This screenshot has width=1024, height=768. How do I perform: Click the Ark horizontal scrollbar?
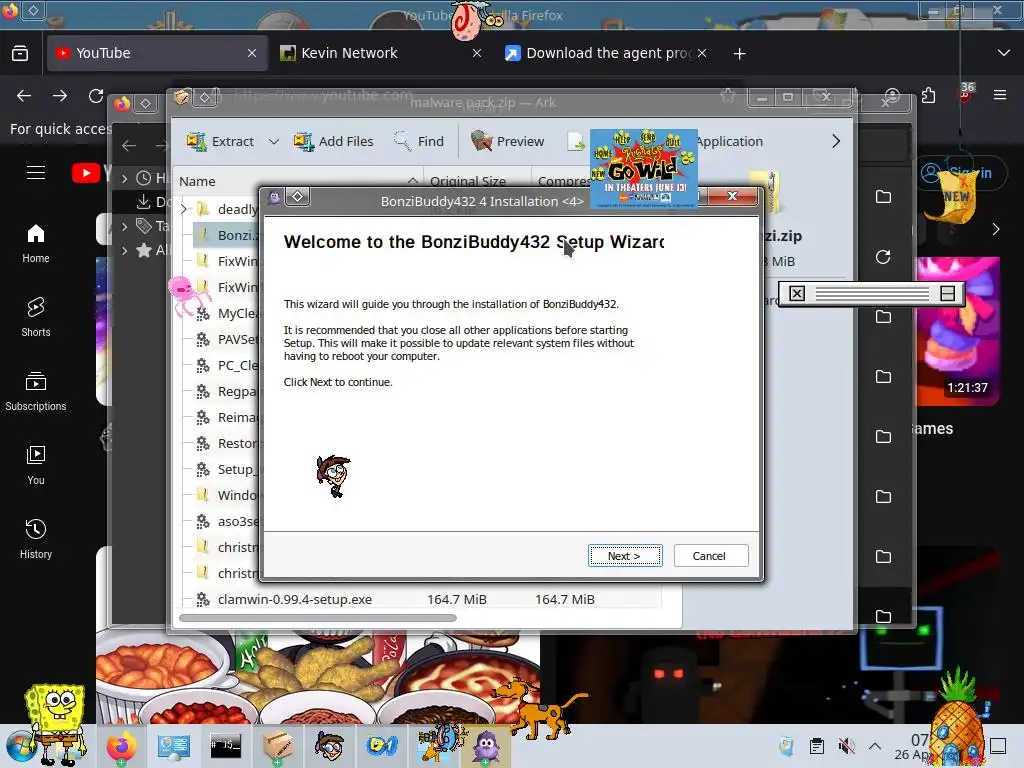coord(317,618)
